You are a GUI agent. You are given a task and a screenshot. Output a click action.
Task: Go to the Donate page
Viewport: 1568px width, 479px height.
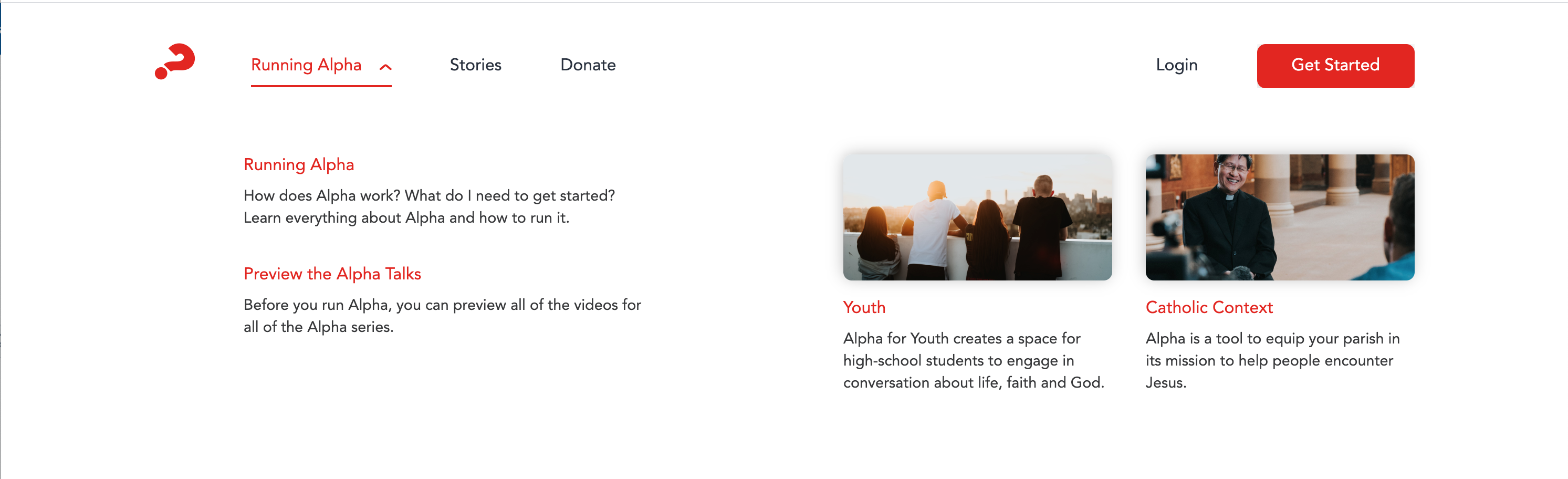(588, 65)
